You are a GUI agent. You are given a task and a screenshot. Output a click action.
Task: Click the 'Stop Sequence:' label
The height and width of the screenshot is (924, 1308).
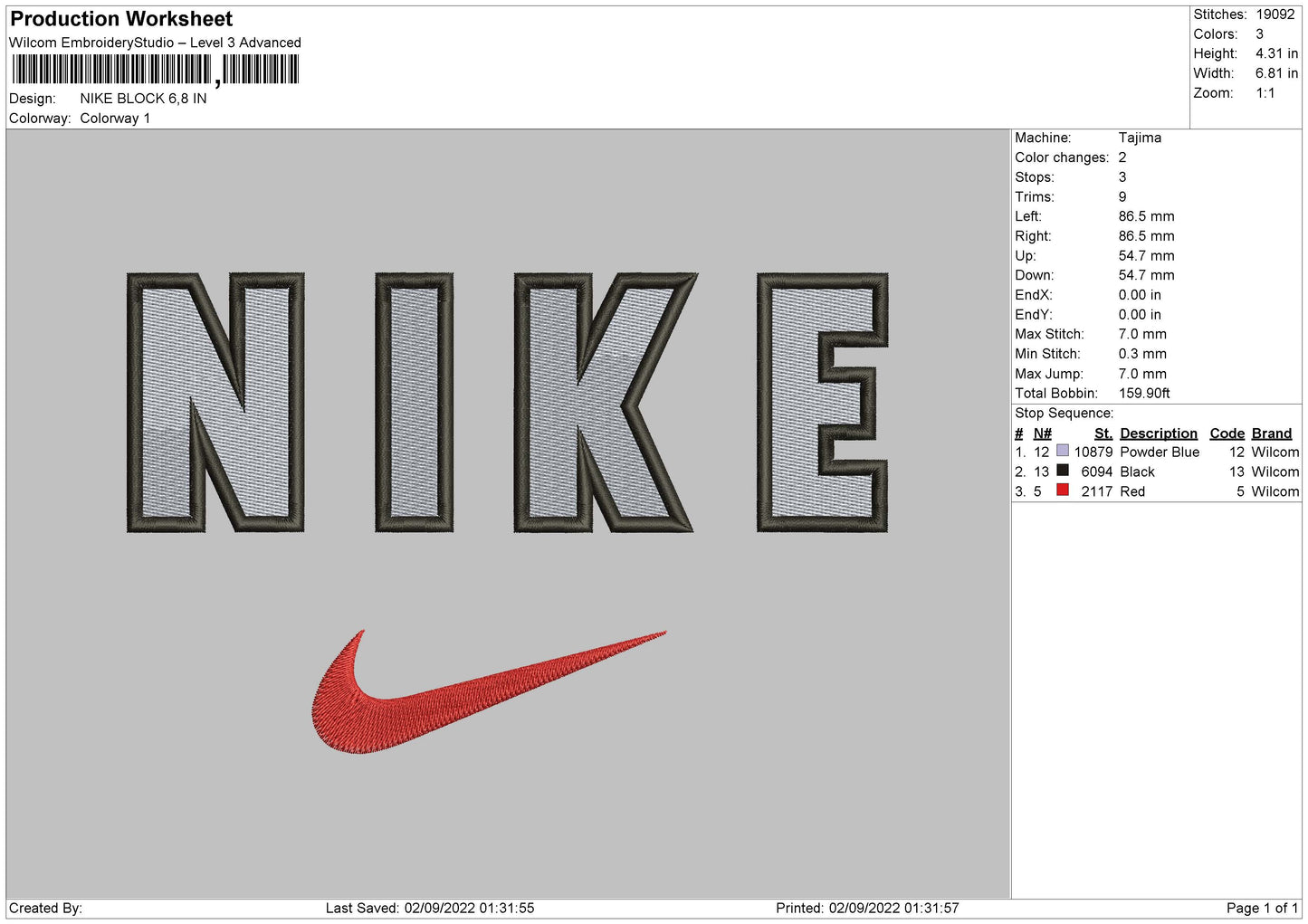click(1064, 413)
